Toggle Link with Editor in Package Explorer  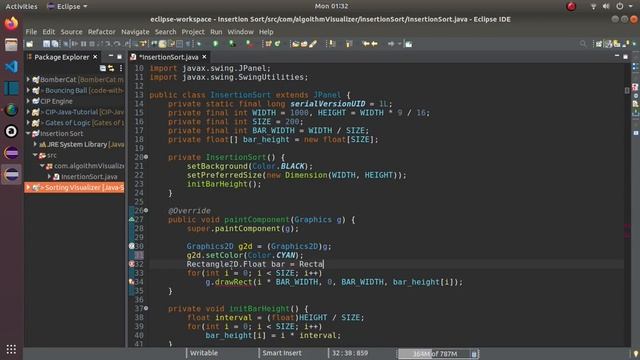pyautogui.click(x=111, y=68)
